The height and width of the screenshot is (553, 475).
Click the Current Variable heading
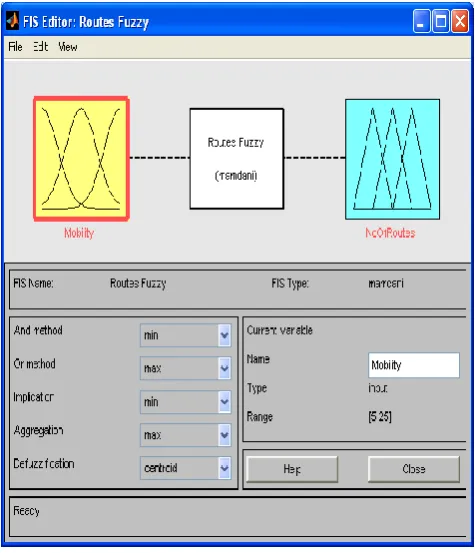(280, 330)
